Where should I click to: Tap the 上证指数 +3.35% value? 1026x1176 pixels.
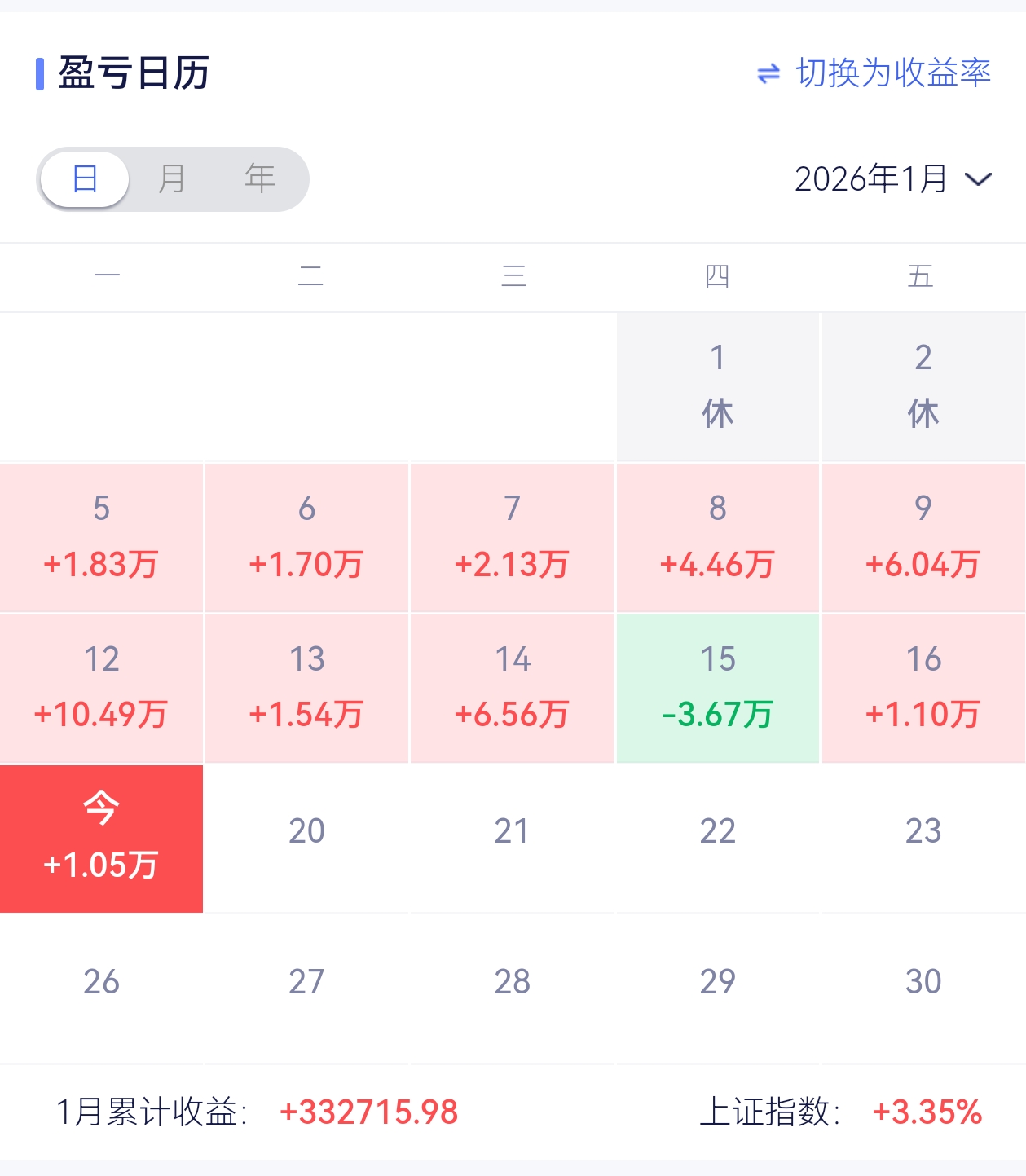pyautogui.click(x=927, y=1112)
